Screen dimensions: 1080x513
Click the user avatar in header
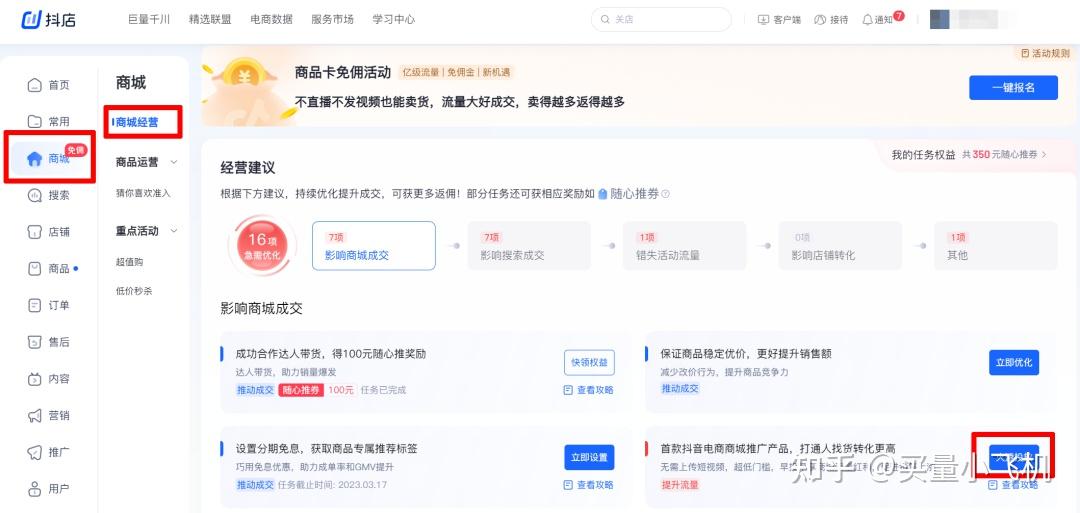940,19
